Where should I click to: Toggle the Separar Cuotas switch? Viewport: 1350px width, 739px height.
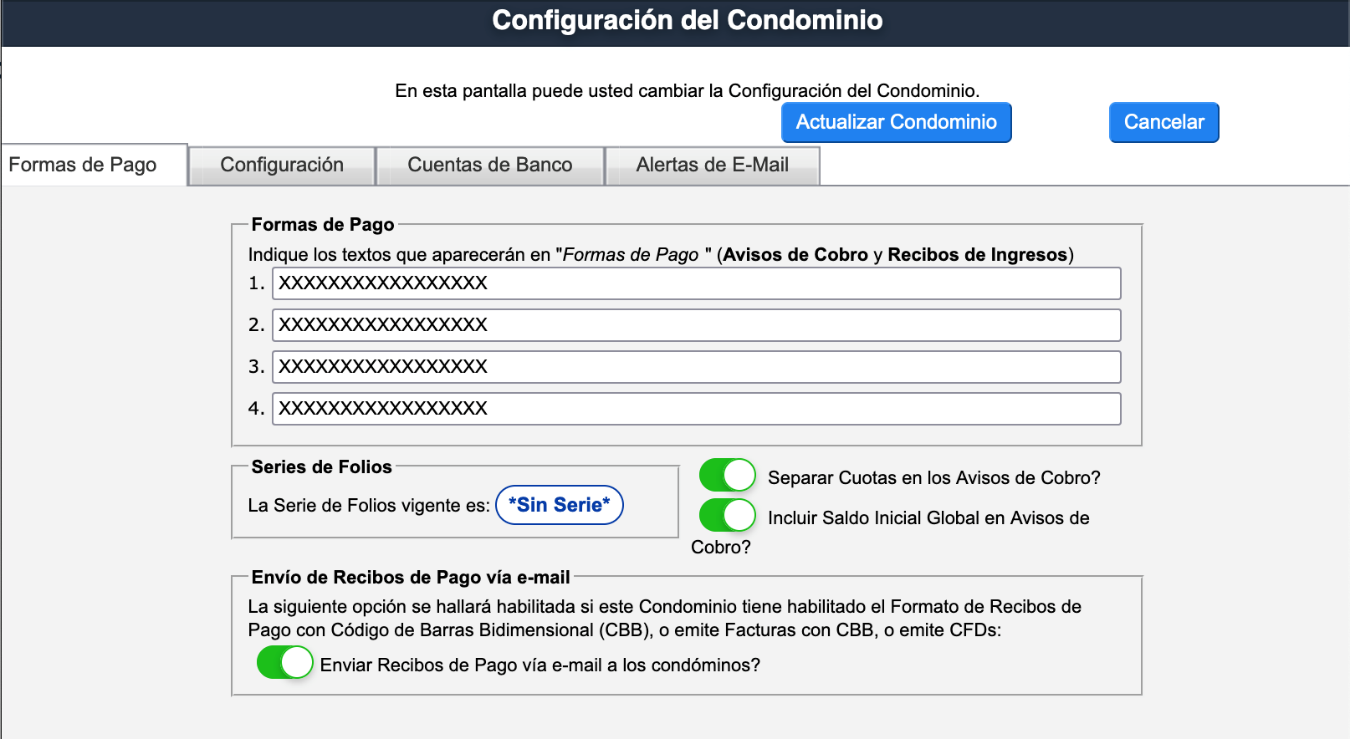pyautogui.click(x=727, y=475)
